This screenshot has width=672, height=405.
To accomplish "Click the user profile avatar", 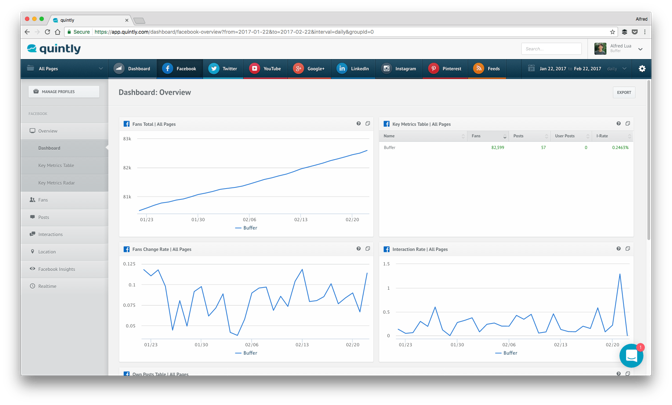I will pos(600,48).
